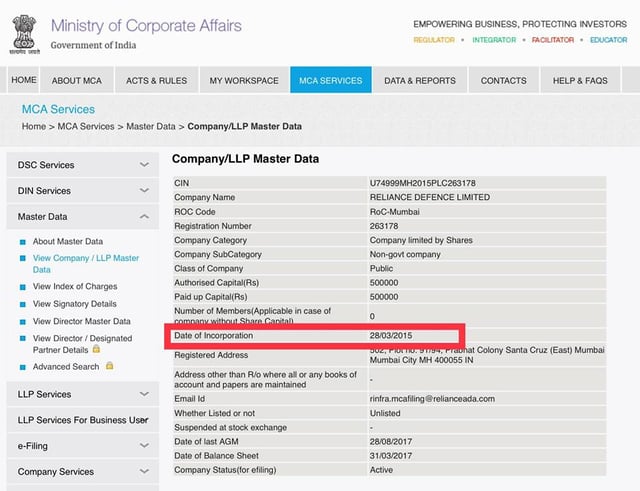This screenshot has width=640, height=491.
Task: Expand the DSC Services section chevron
Action: (x=144, y=165)
